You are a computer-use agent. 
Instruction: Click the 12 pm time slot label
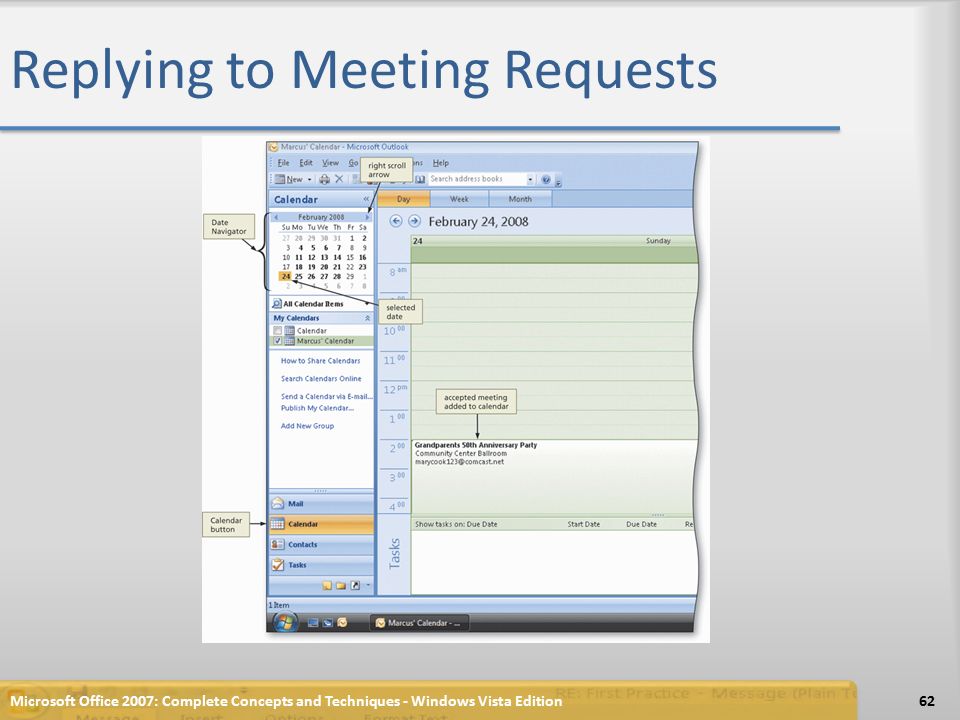395,389
